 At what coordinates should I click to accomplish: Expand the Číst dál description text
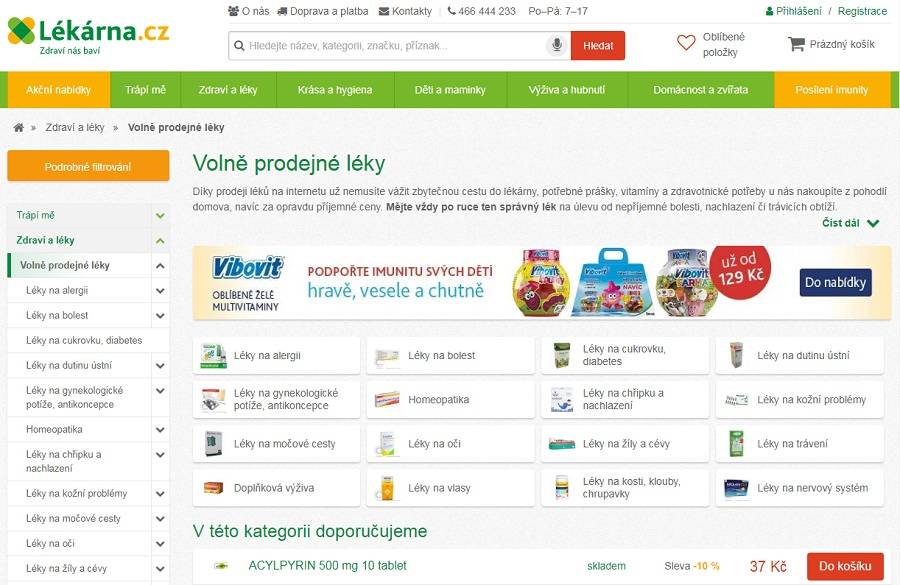point(850,223)
